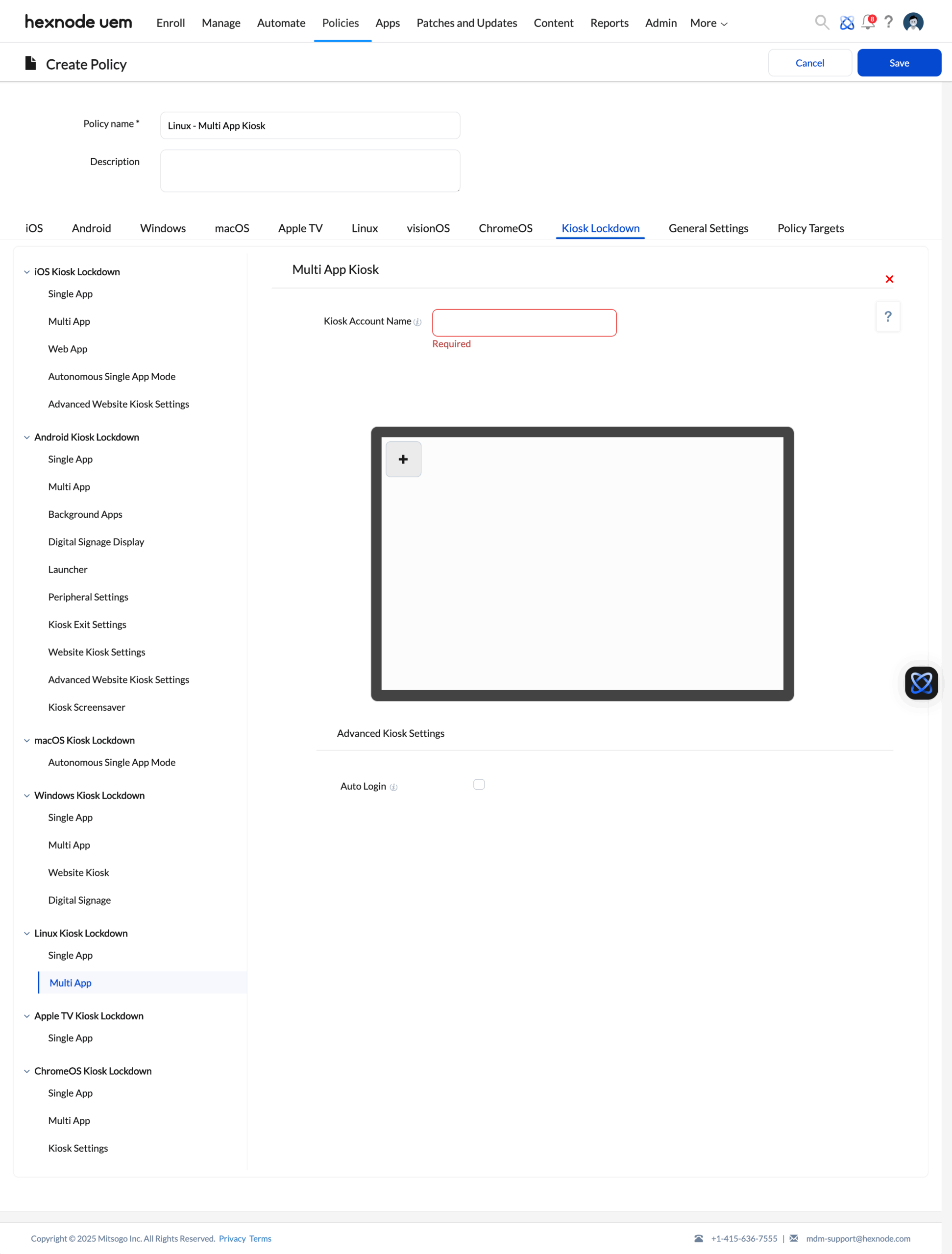Open the Hexnode Genie icon in header
Screen dimensions: 952x1254
click(x=847, y=23)
